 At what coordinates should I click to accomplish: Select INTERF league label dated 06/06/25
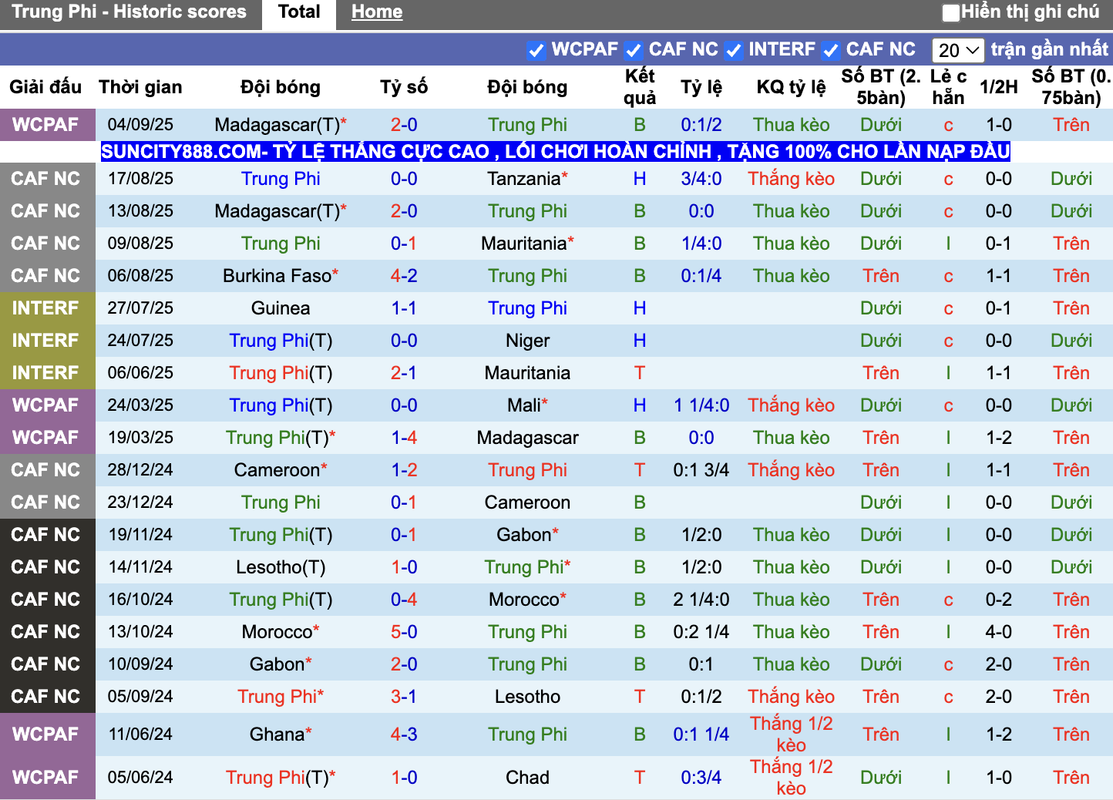45,373
